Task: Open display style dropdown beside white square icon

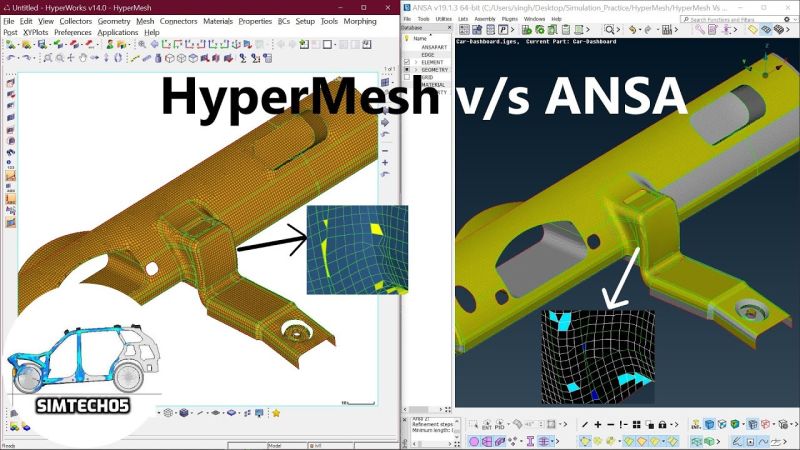Action: point(335,45)
